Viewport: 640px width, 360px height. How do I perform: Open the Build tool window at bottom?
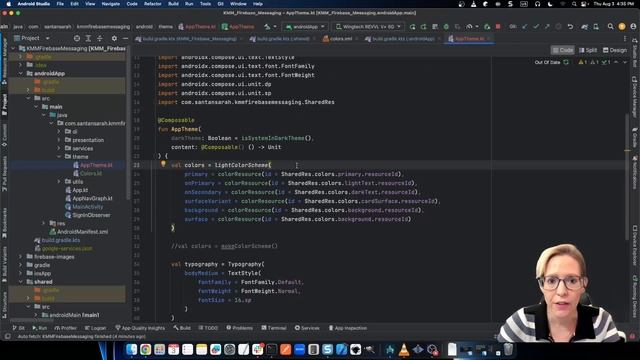pyautogui.click(x=182, y=328)
